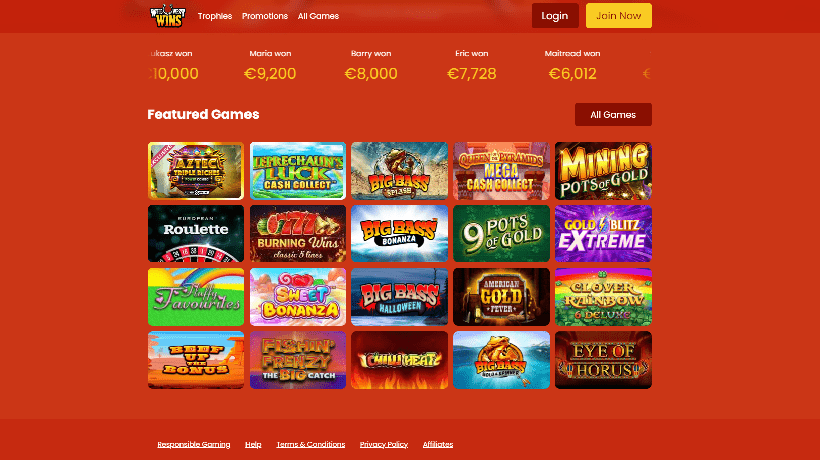Click the Wild West Wins logo

point(167,16)
